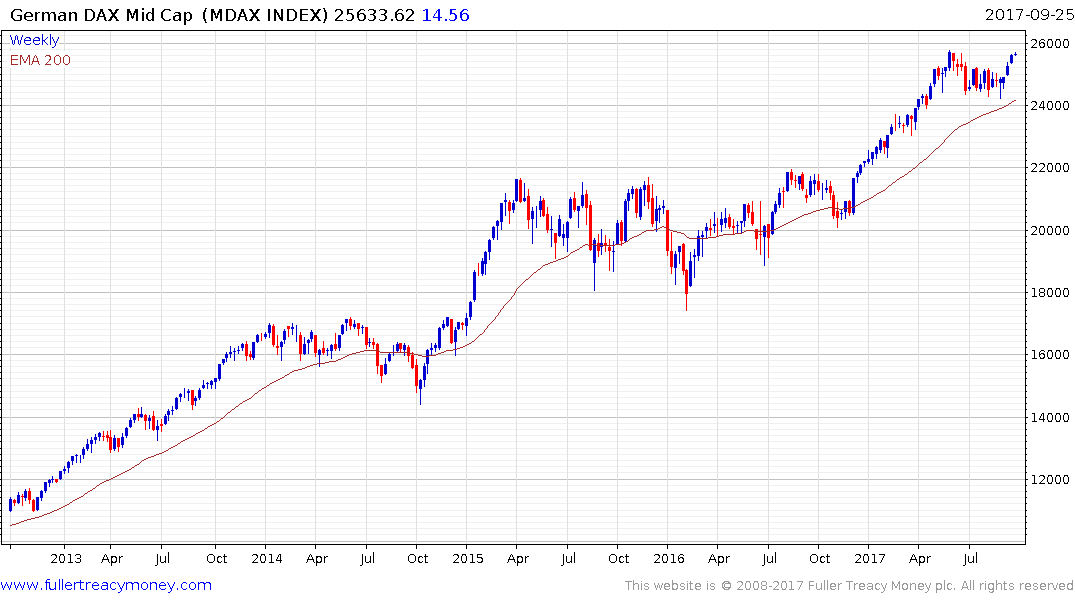Click the 2014 year label on time axis
The image size is (1075, 600).
tap(267, 558)
